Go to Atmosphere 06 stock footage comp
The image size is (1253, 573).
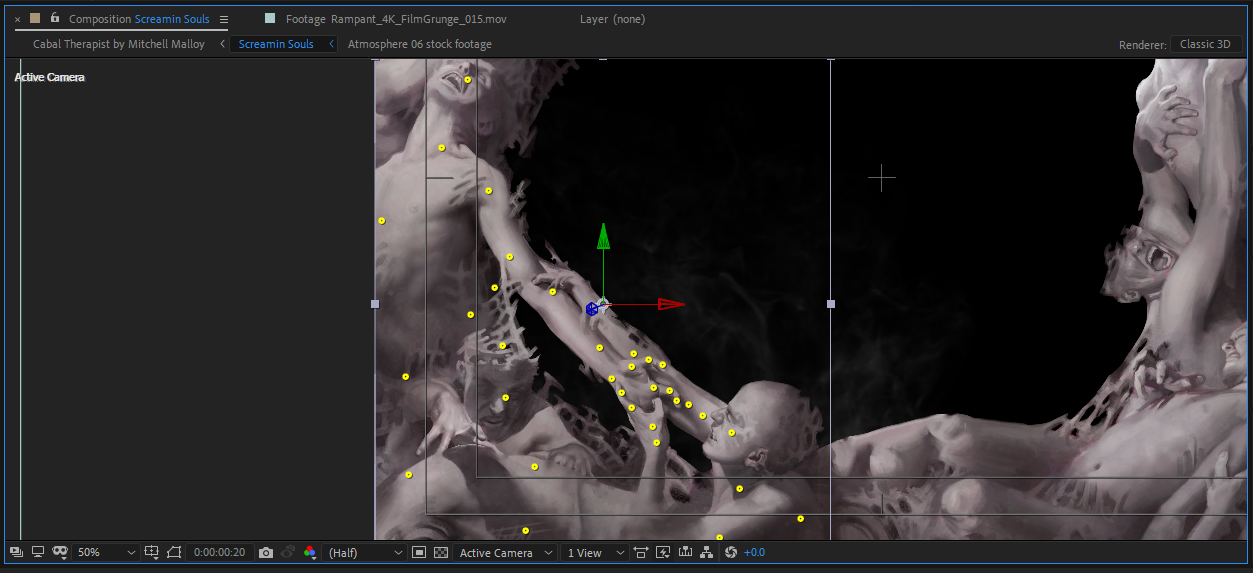point(420,44)
